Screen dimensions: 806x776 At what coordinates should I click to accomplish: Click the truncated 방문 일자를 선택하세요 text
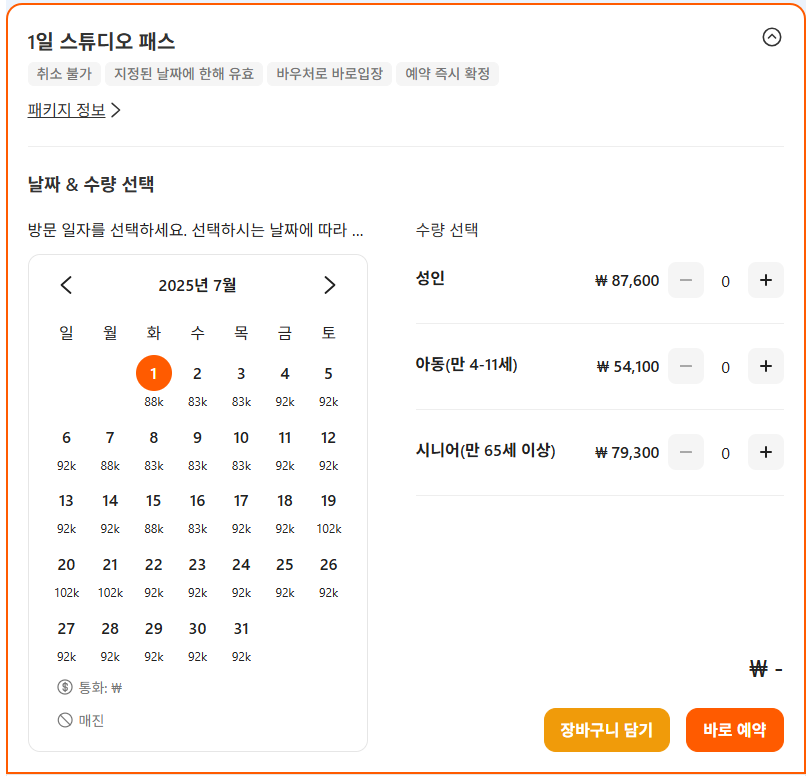coord(195,230)
